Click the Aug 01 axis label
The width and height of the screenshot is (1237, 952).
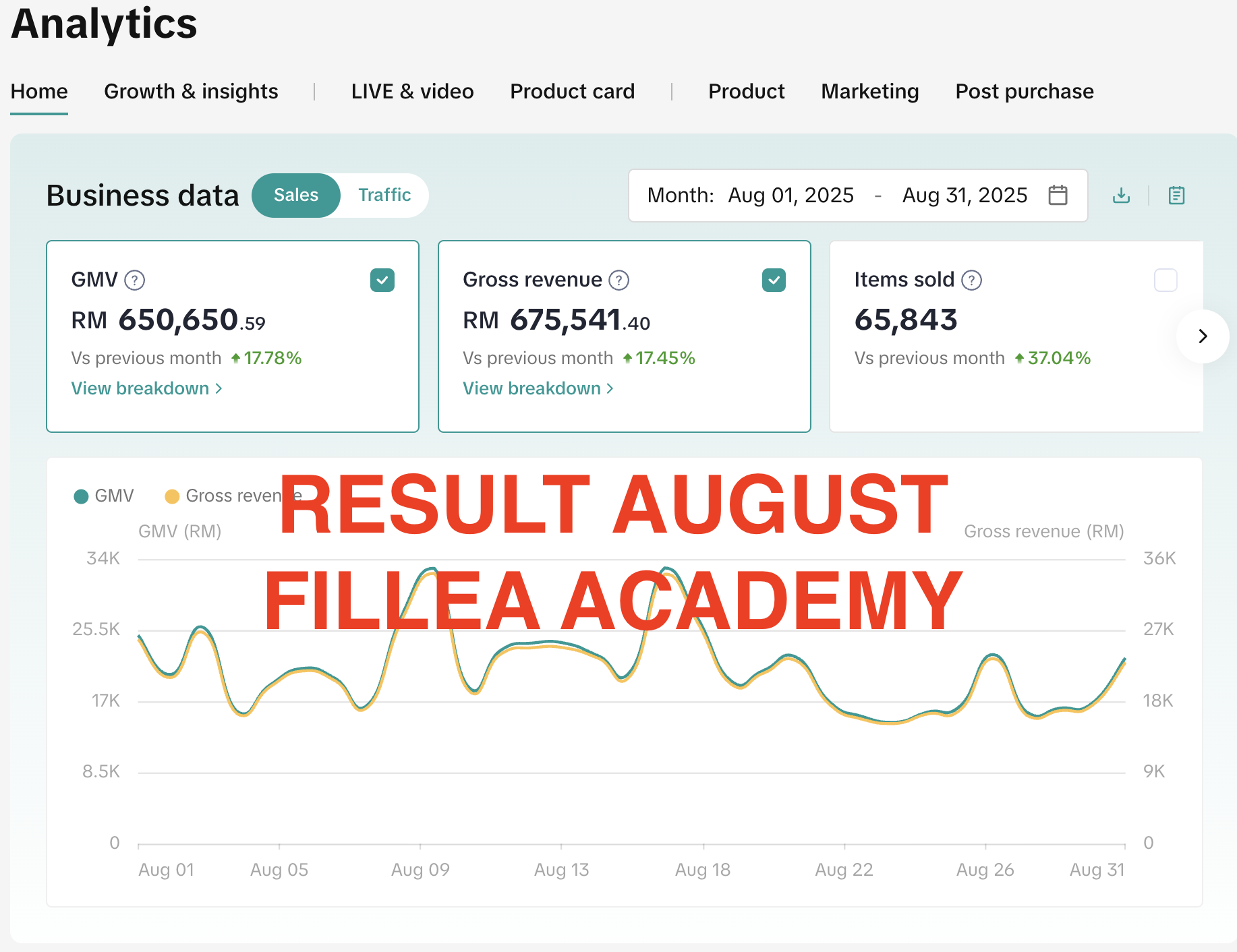166,870
